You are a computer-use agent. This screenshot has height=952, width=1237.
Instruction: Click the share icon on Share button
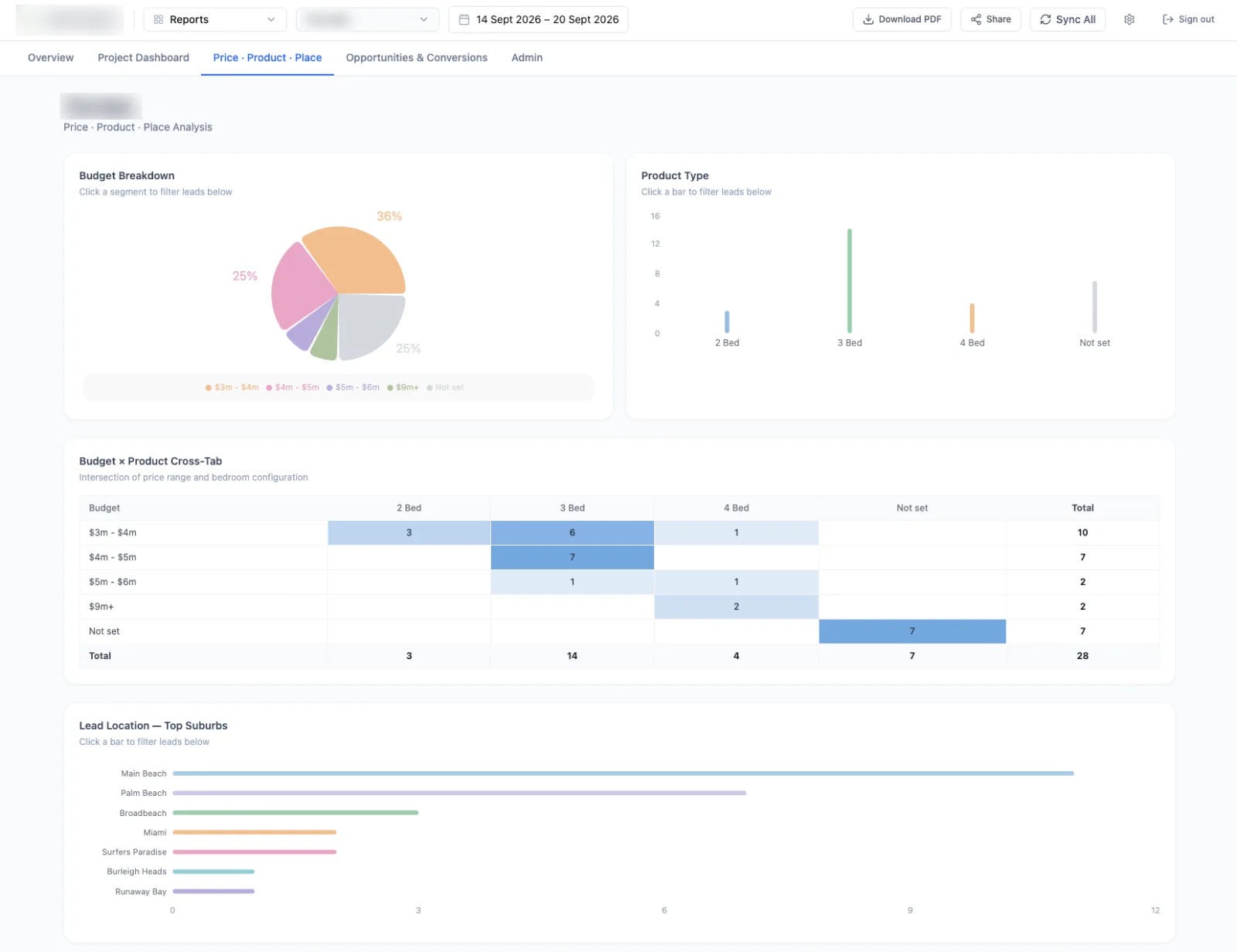(x=976, y=19)
